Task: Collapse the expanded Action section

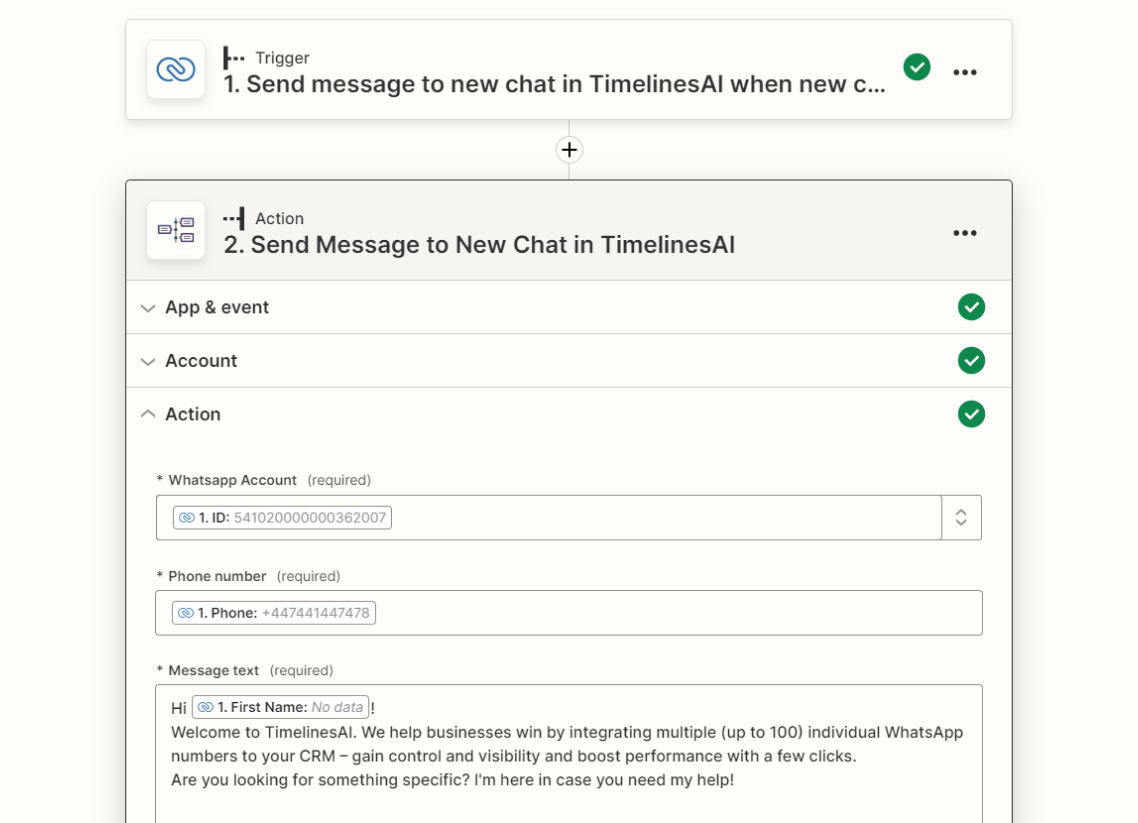Action: [147, 413]
